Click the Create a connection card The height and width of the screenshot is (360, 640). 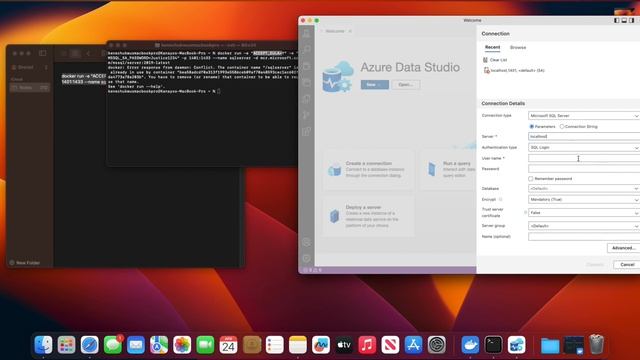[x=369, y=170]
